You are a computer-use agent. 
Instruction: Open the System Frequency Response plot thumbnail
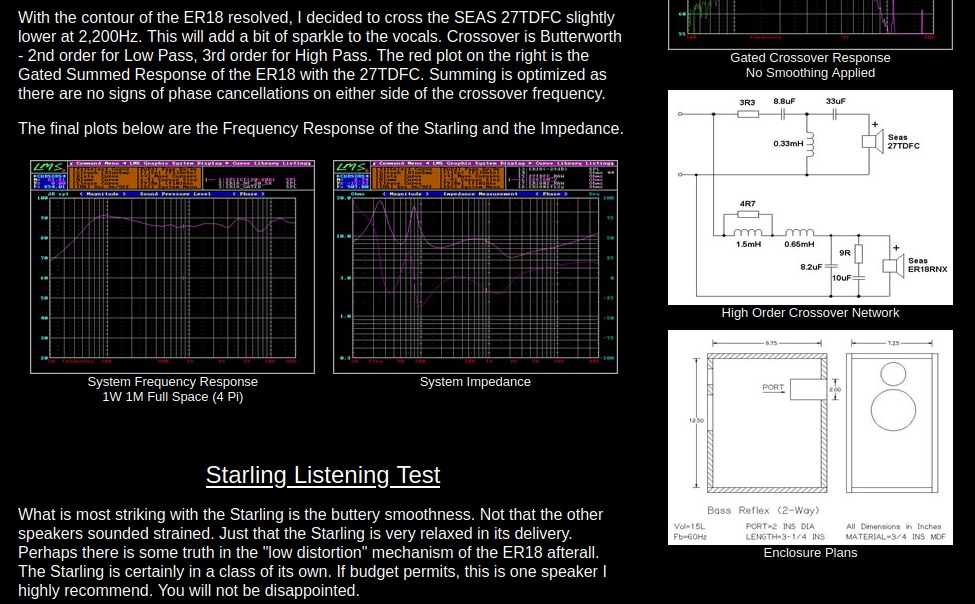point(172,267)
